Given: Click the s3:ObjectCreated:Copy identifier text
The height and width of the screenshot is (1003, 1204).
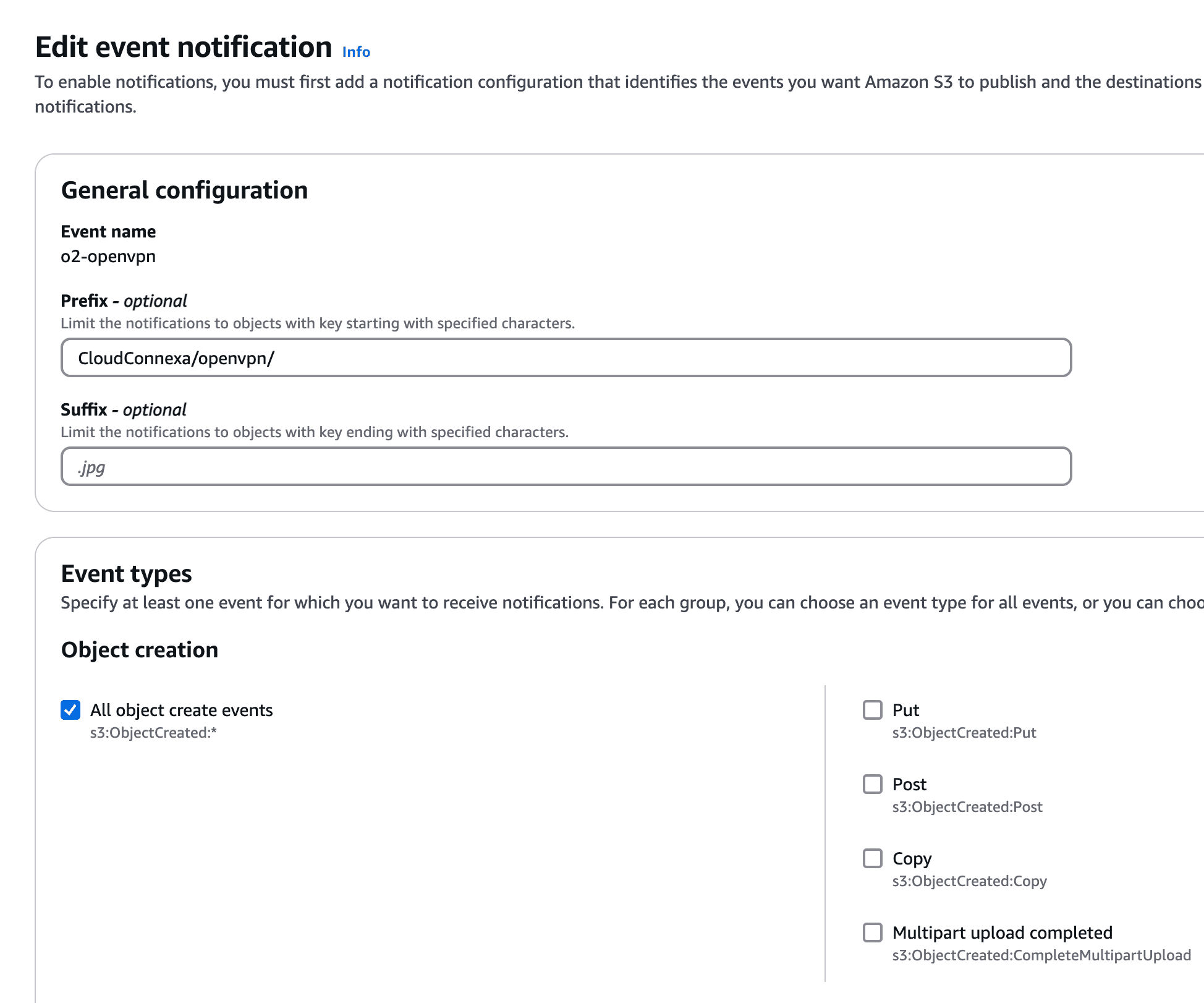Looking at the screenshot, I should tap(969, 881).
